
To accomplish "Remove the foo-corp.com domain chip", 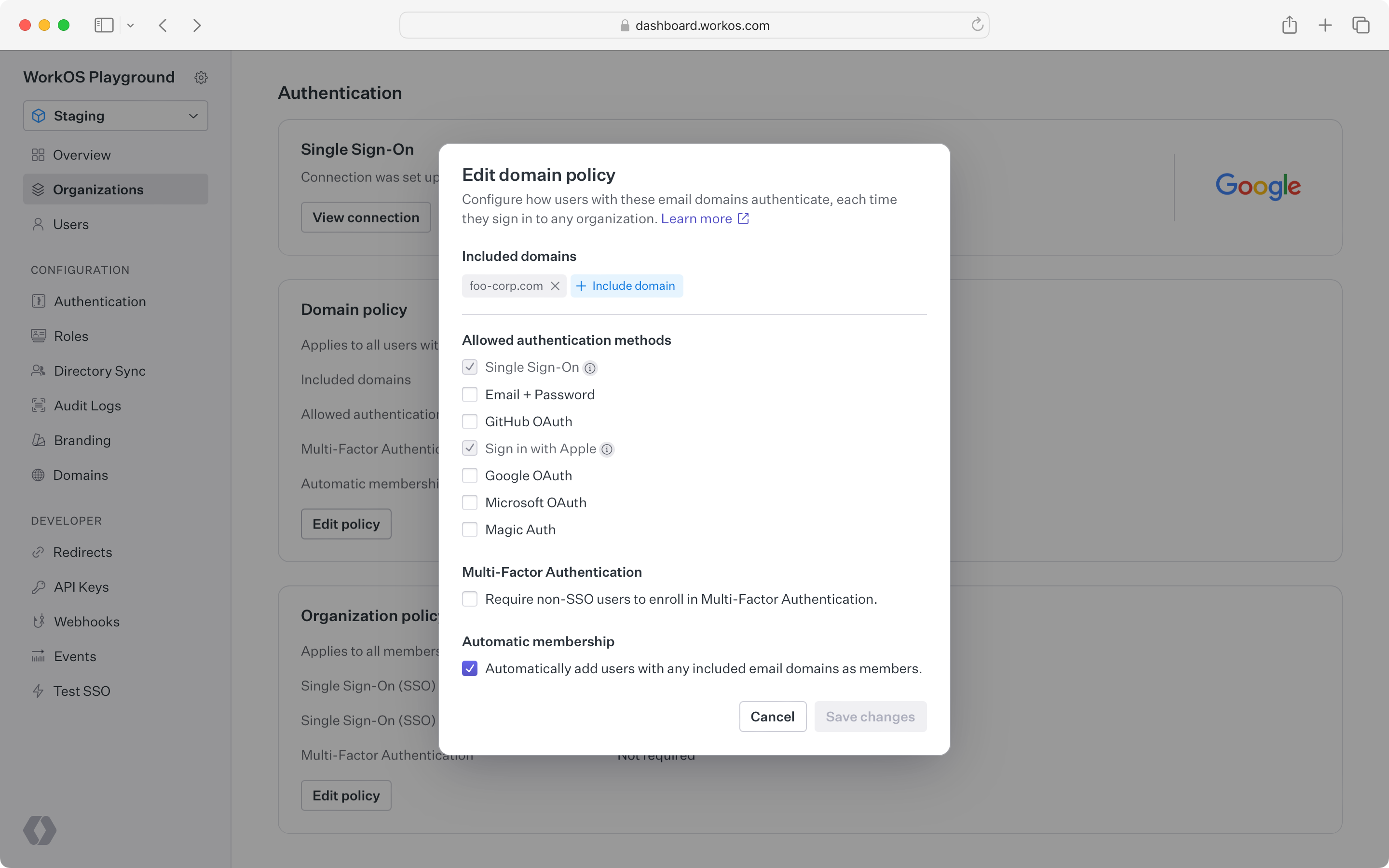I will click(555, 286).
